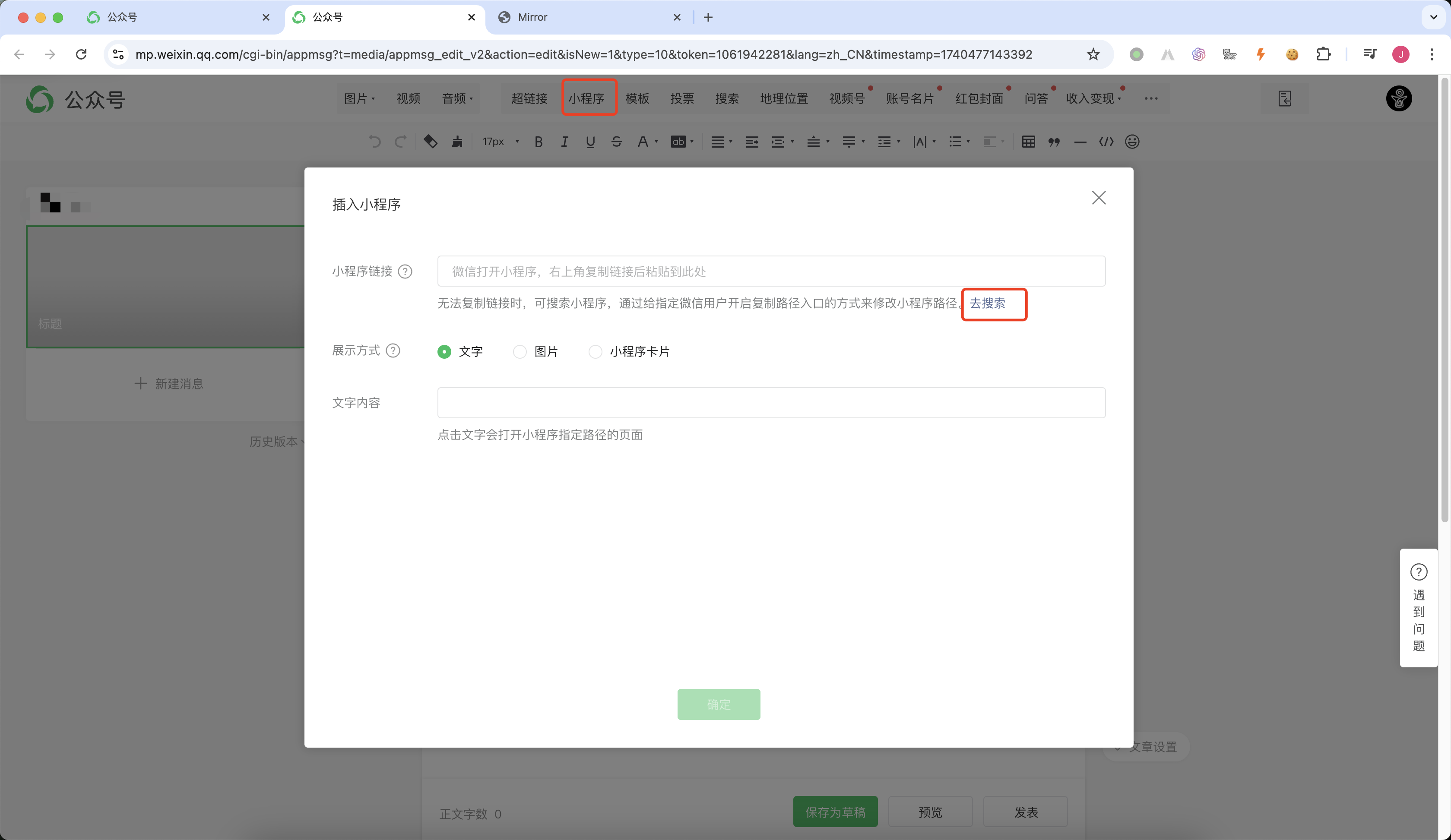1451x840 pixels.
Task: Click 投票 in the insert menu
Action: coord(682,98)
